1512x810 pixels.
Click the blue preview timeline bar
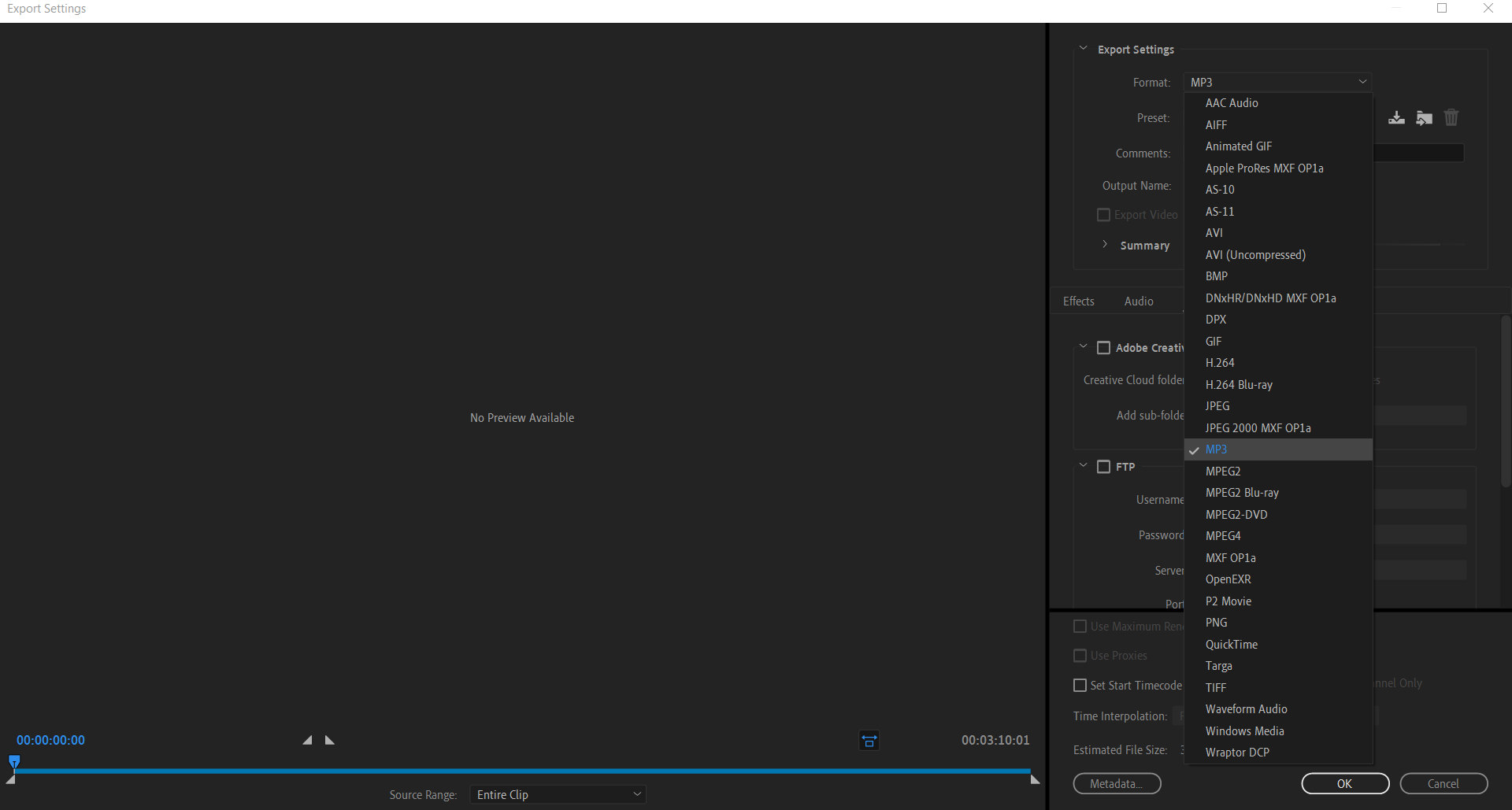coord(520,771)
